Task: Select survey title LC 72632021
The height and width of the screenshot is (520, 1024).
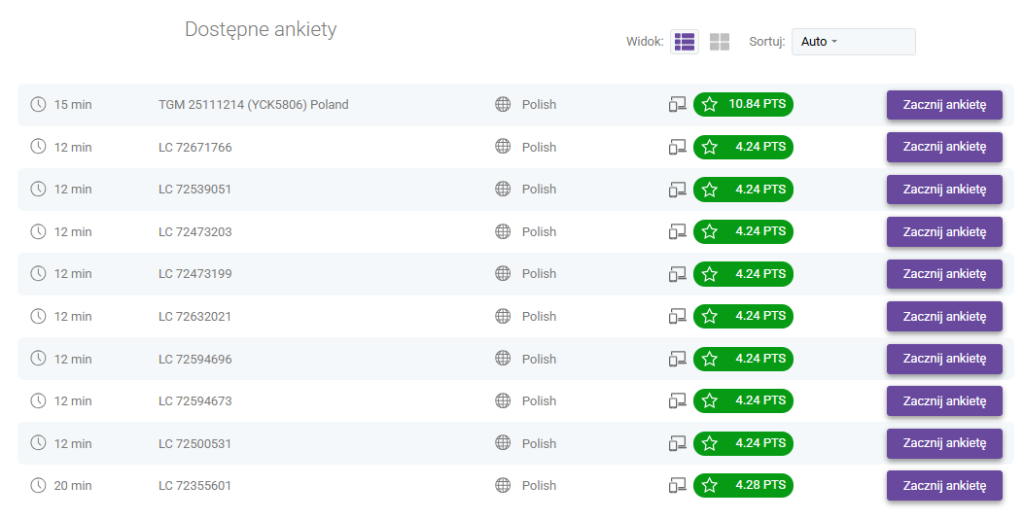Action: [195, 316]
